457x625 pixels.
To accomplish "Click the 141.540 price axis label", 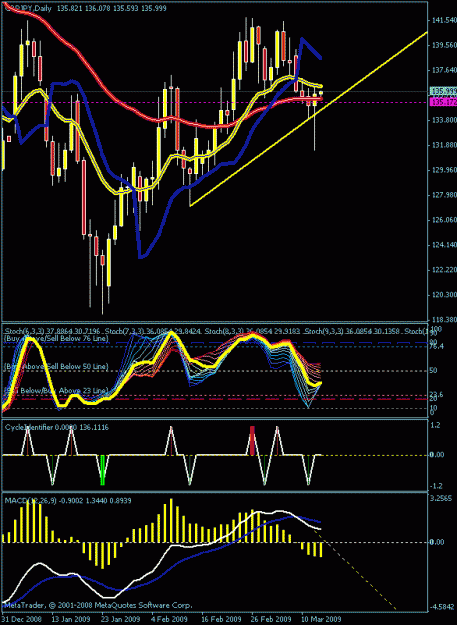I will point(443,20).
